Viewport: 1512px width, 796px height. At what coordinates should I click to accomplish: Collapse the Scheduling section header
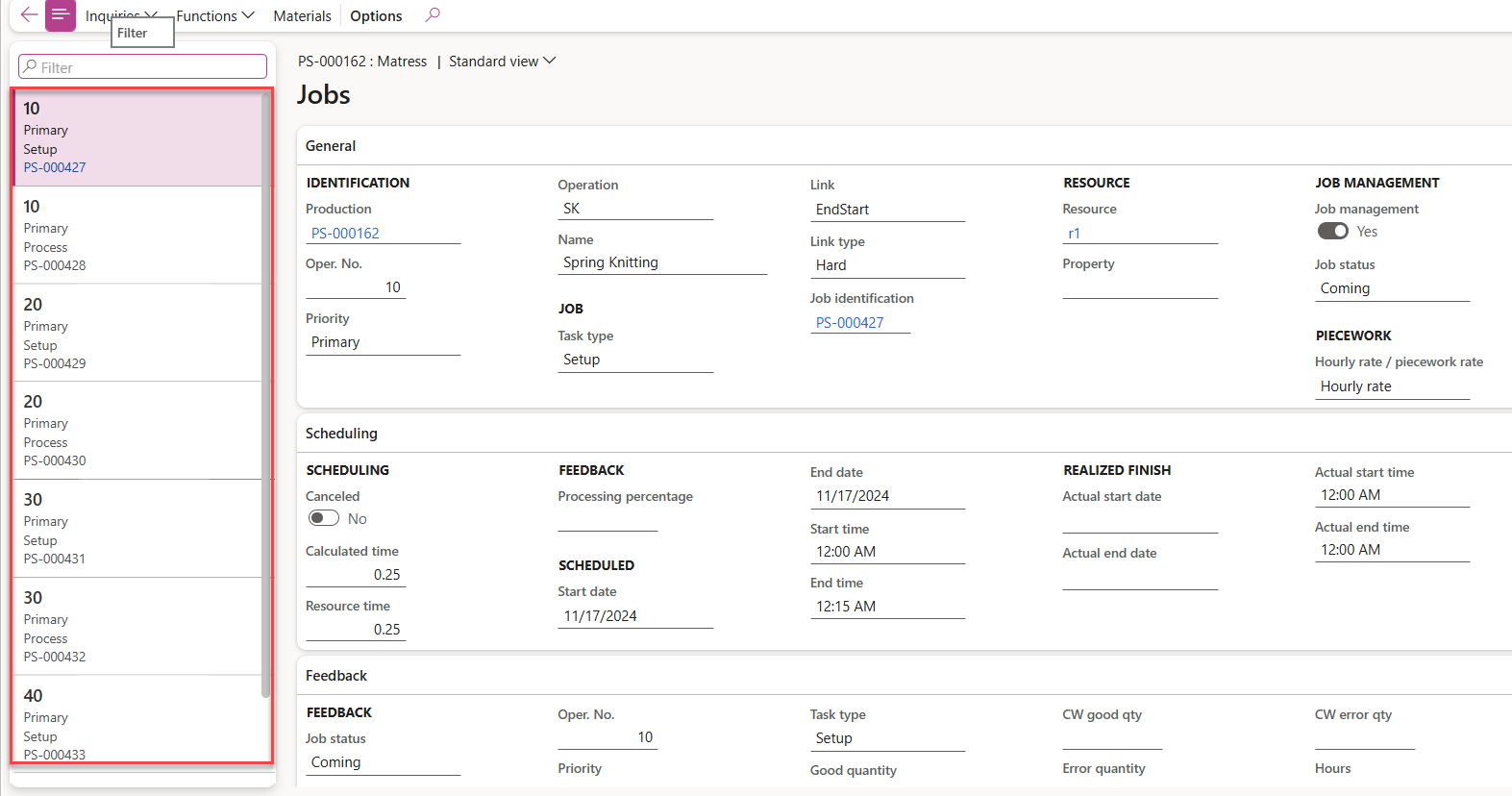point(905,433)
